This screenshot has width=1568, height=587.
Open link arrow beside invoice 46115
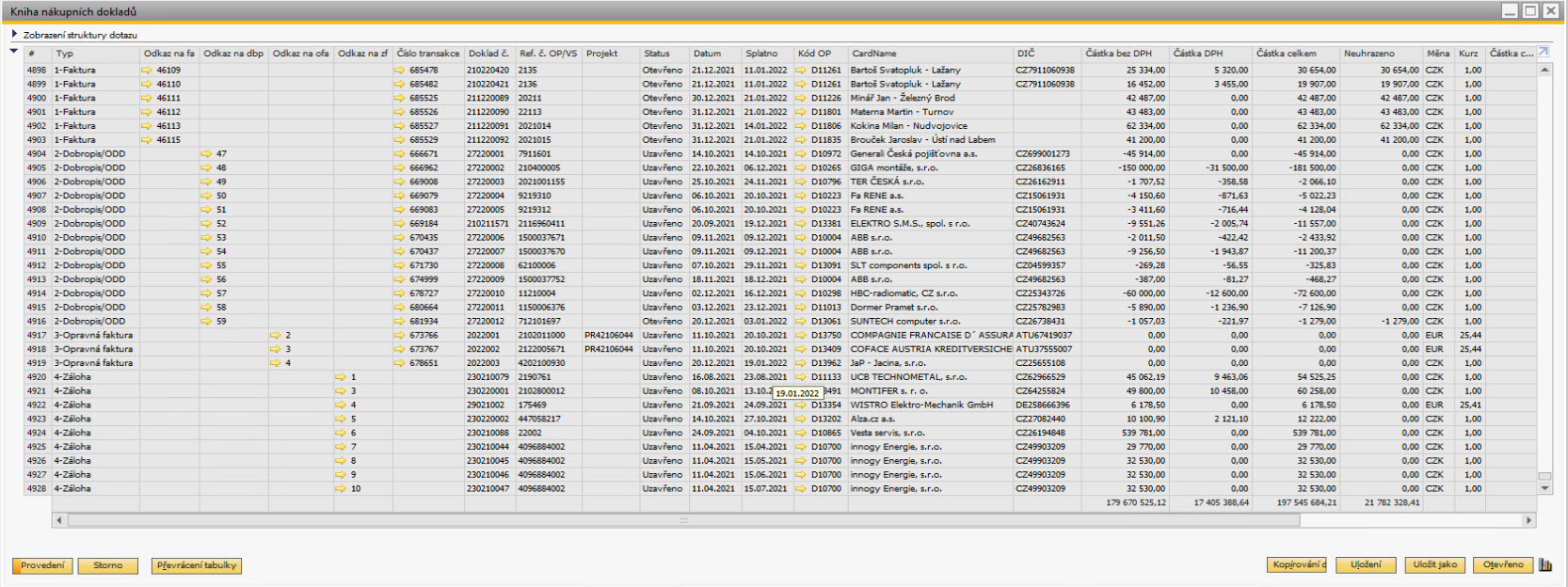pos(146,140)
